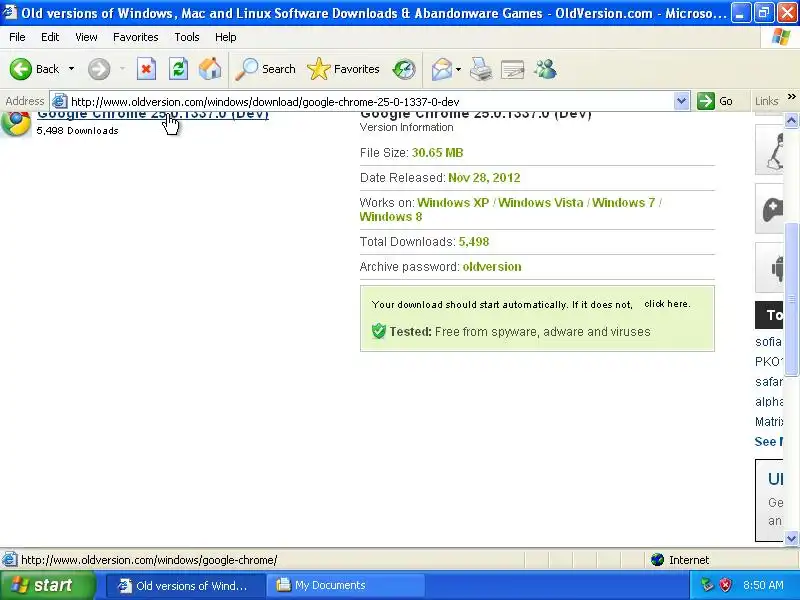Click the IE icon in title bar
Viewport: 800px width, 600px height.
(10, 12)
